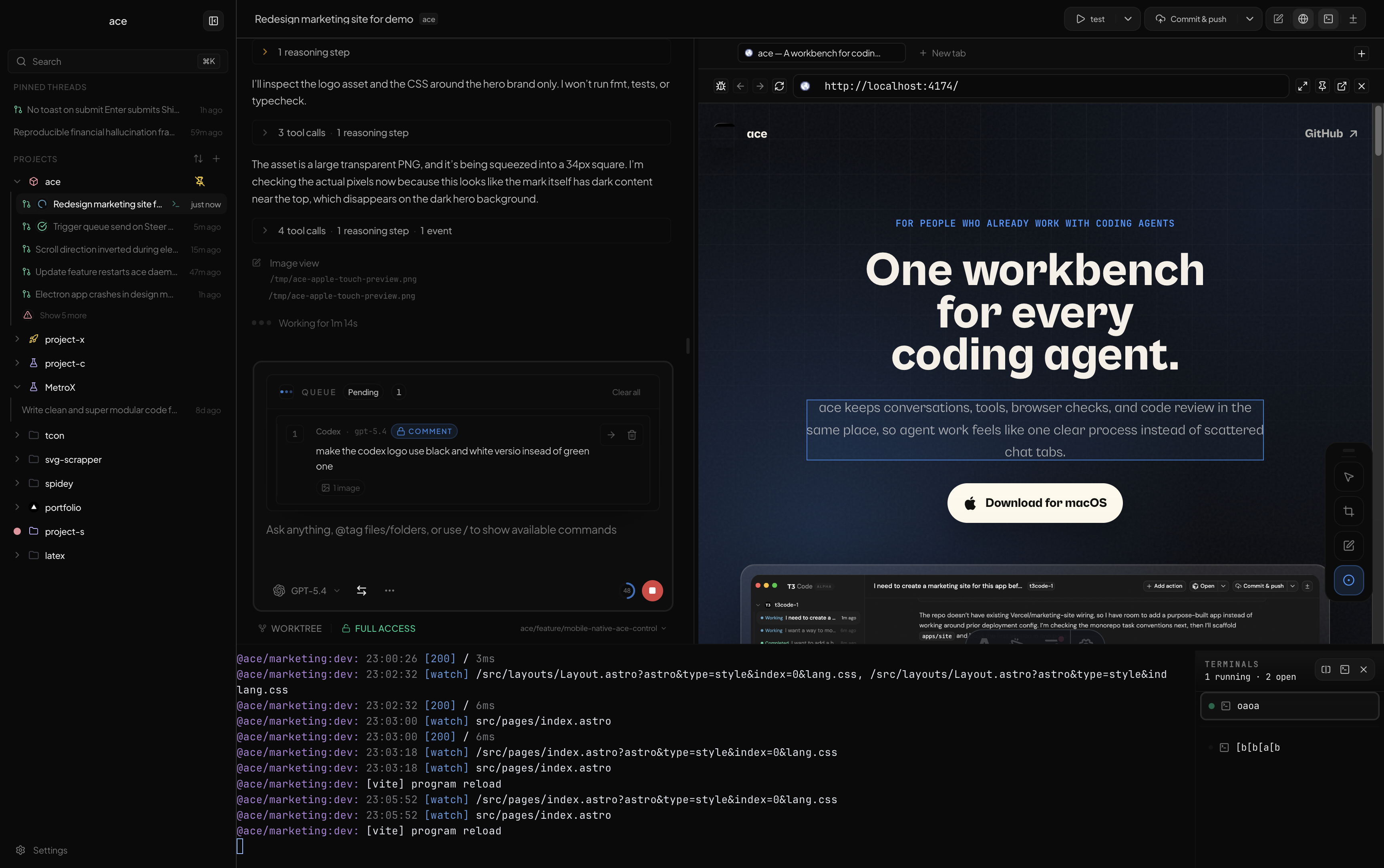
Task: Open the test run dropdown arrow
Action: click(1128, 19)
